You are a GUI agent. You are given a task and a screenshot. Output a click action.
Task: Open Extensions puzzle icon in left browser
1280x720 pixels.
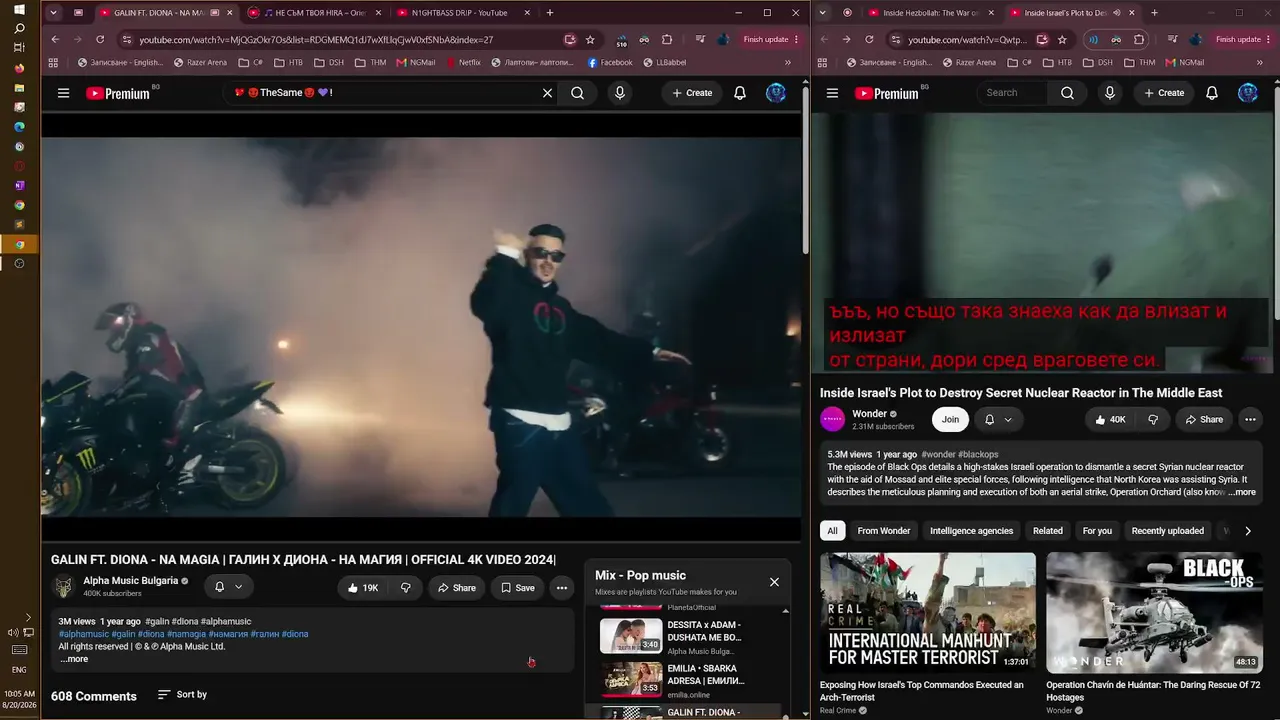(x=667, y=40)
